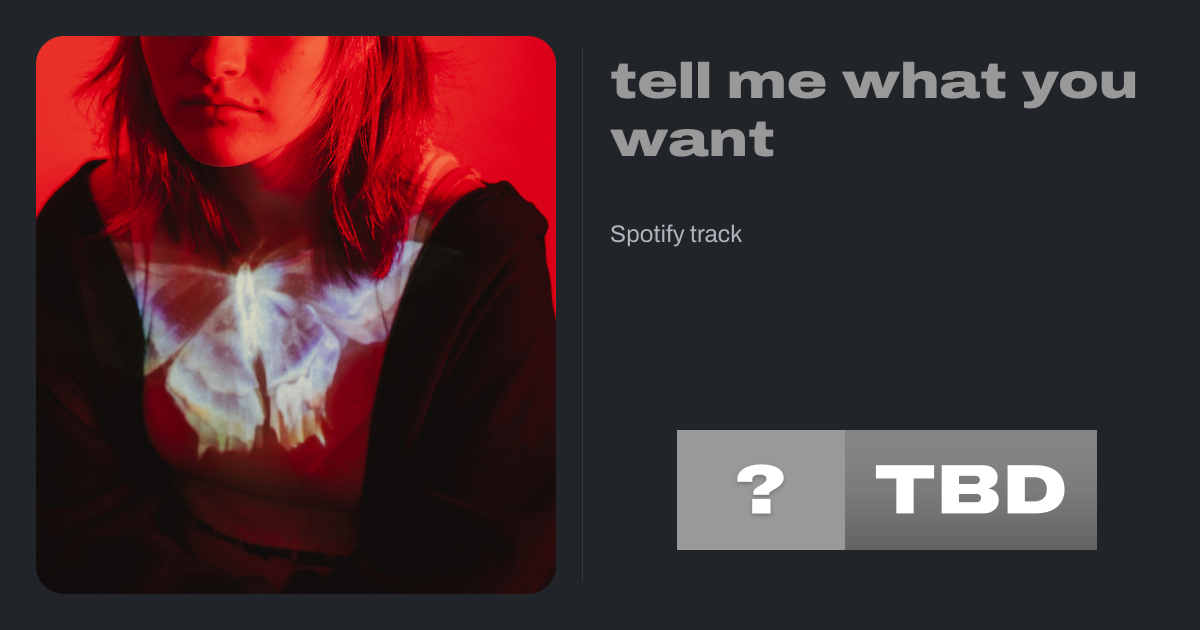Click the person's lips on the cover

(x=225, y=104)
